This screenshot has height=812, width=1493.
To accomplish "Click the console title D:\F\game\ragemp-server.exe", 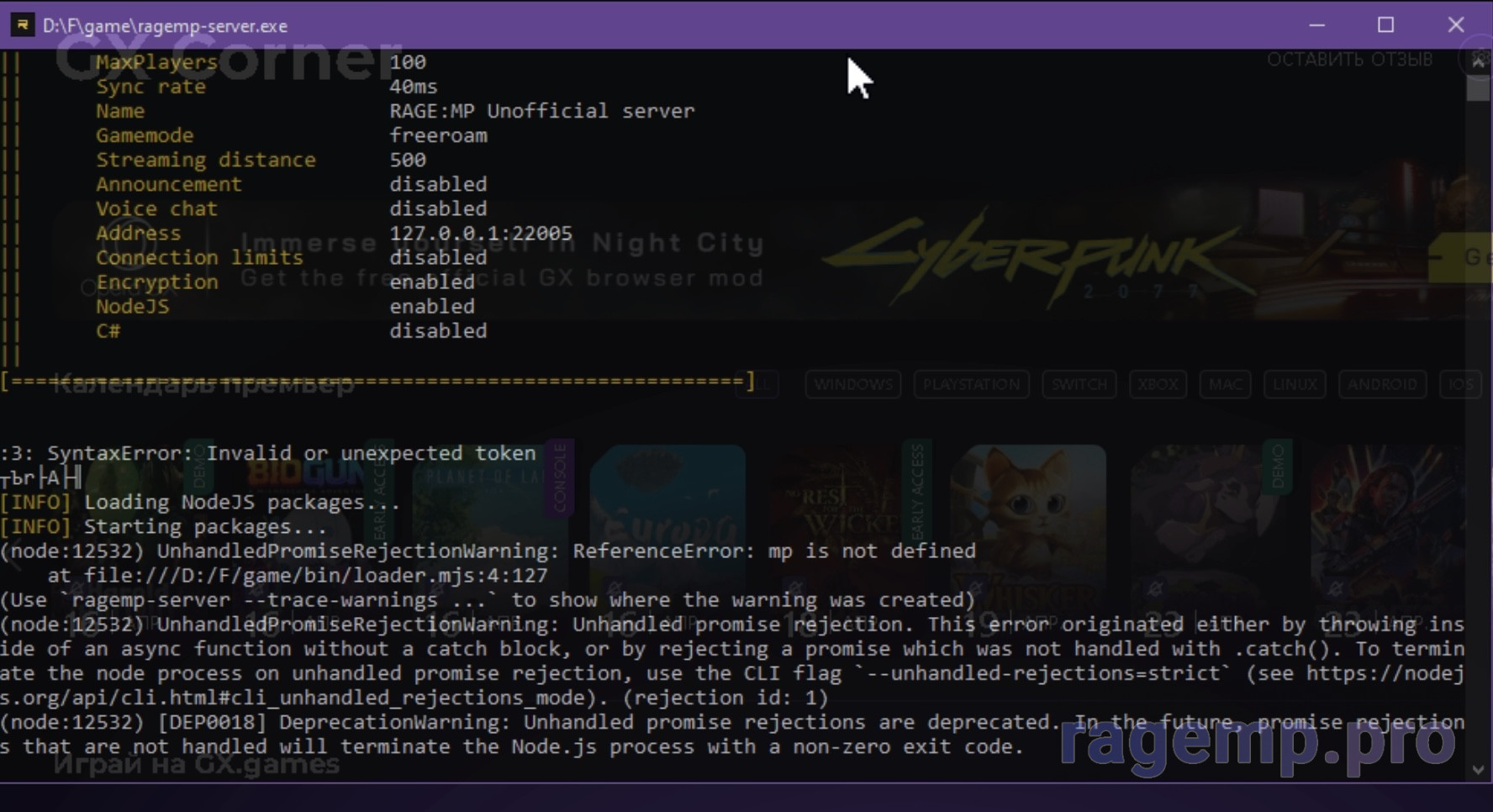I will (165, 26).
